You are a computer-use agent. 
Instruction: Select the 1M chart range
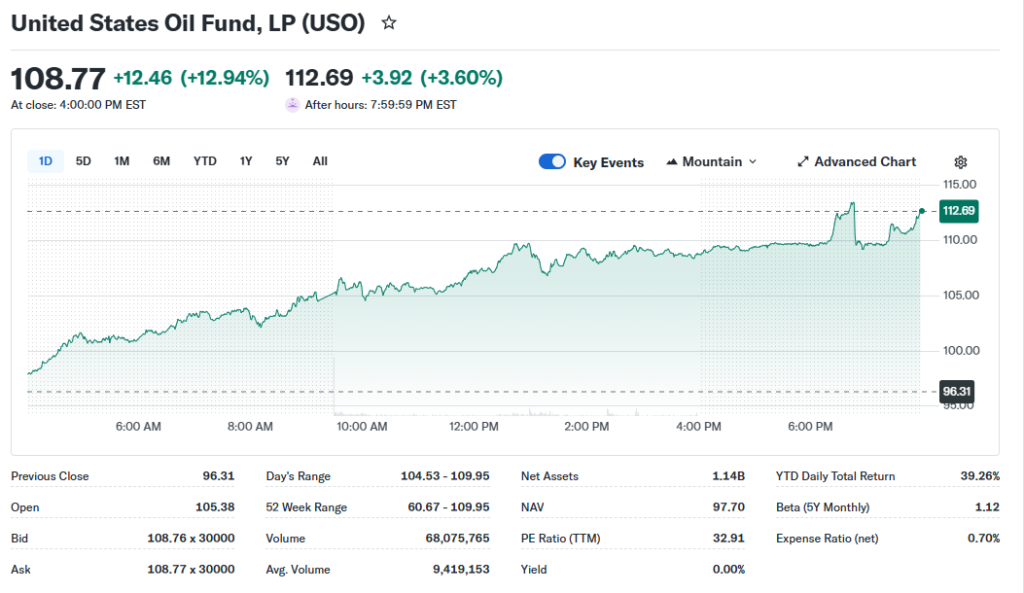[x=122, y=161]
